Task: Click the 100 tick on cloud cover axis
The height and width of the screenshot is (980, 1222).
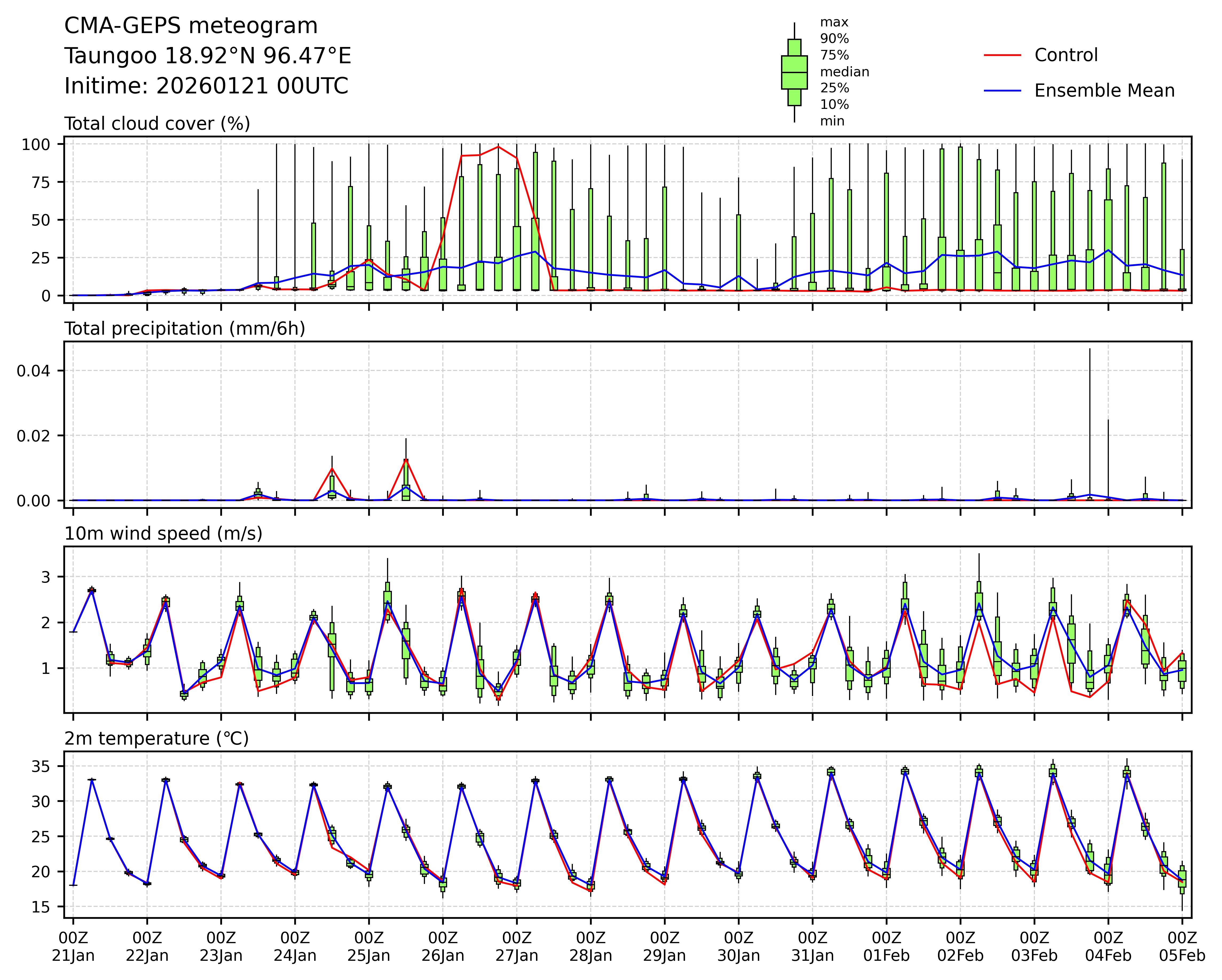Action: pos(36,145)
